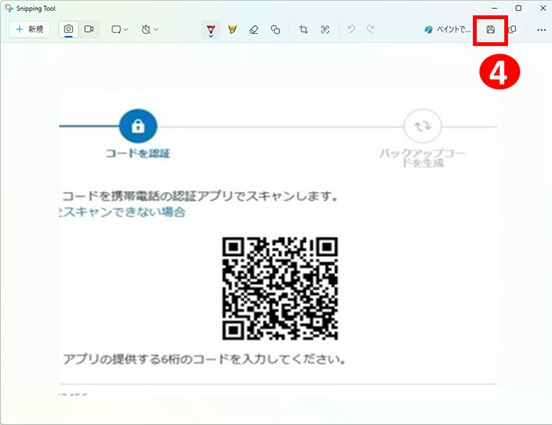The width and height of the screenshot is (552, 425).
Task: Switch to video recording mode icon
Action: click(89, 29)
